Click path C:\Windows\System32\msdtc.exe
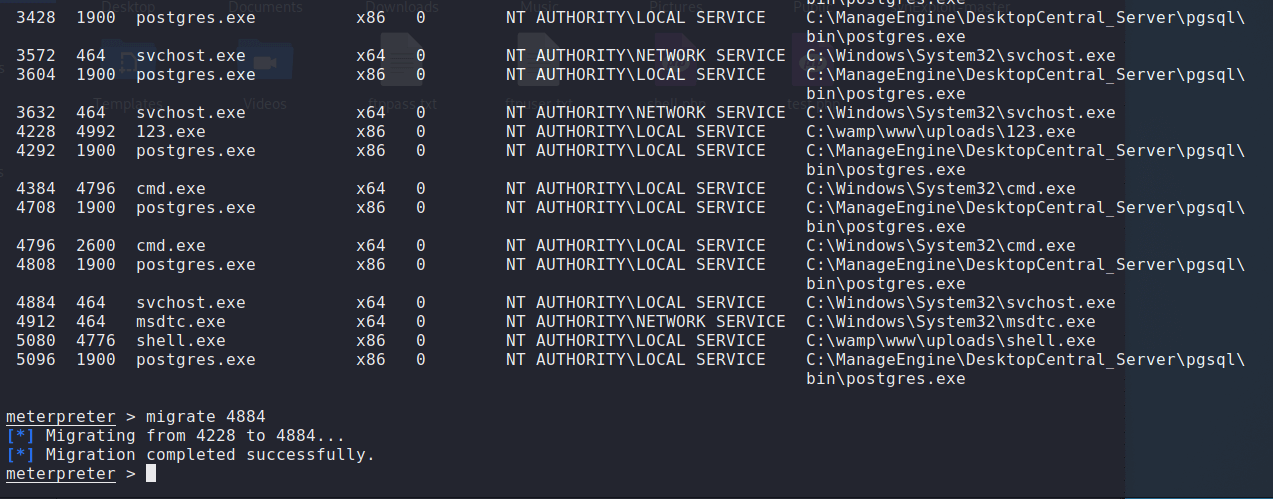The width and height of the screenshot is (1273, 499). (x=951, y=322)
